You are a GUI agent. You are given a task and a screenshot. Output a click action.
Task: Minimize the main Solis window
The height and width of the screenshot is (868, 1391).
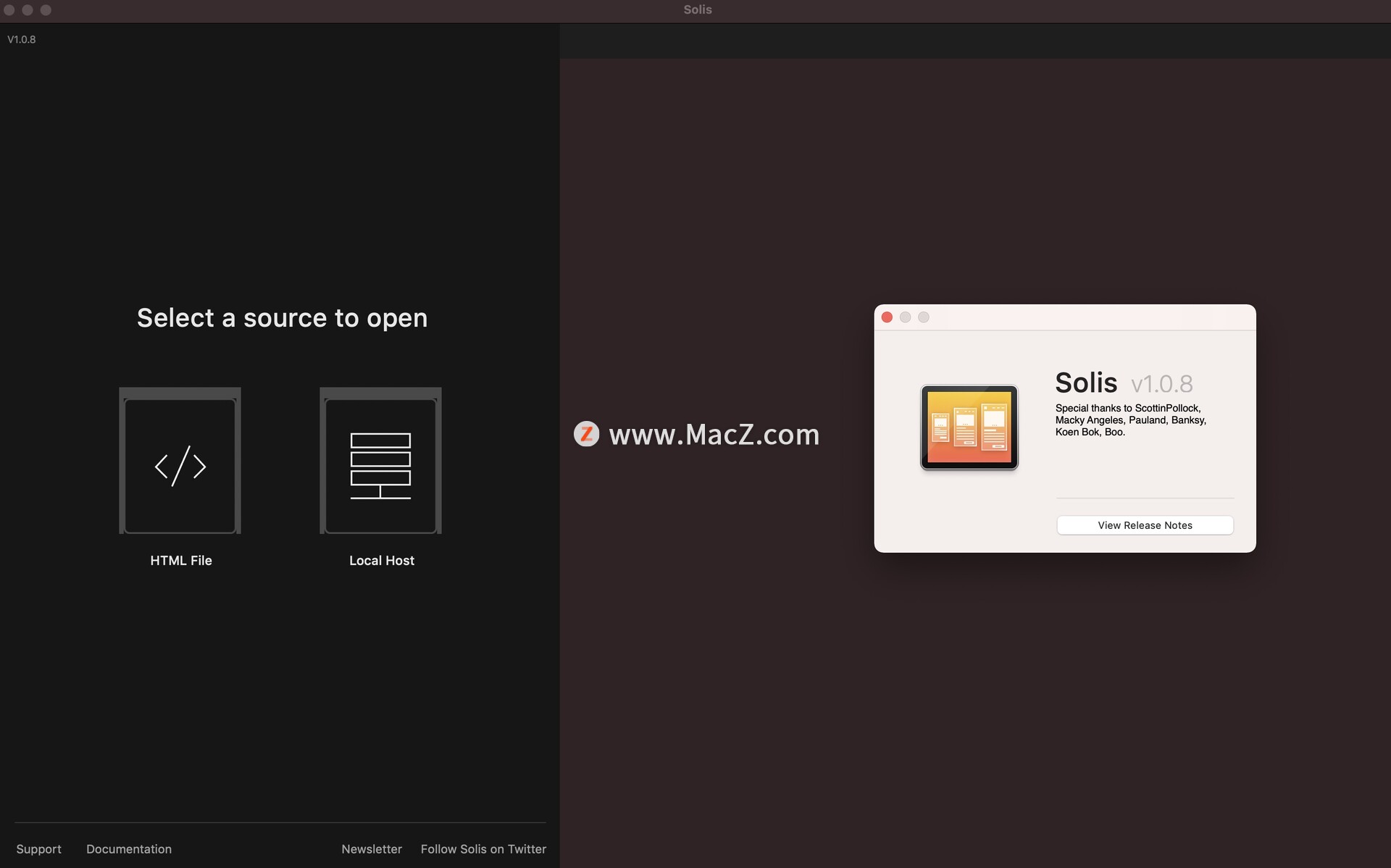point(28,9)
